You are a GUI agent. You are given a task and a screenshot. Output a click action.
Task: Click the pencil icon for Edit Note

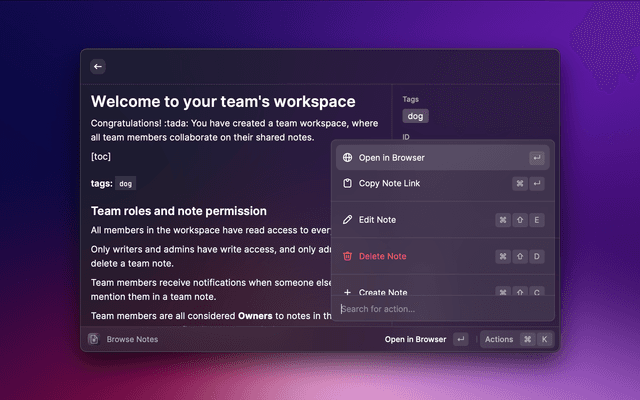[347, 219]
